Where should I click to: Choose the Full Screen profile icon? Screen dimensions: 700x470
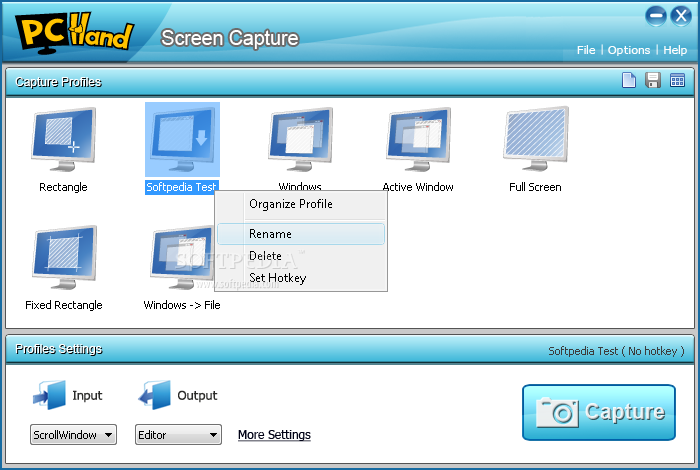point(536,139)
